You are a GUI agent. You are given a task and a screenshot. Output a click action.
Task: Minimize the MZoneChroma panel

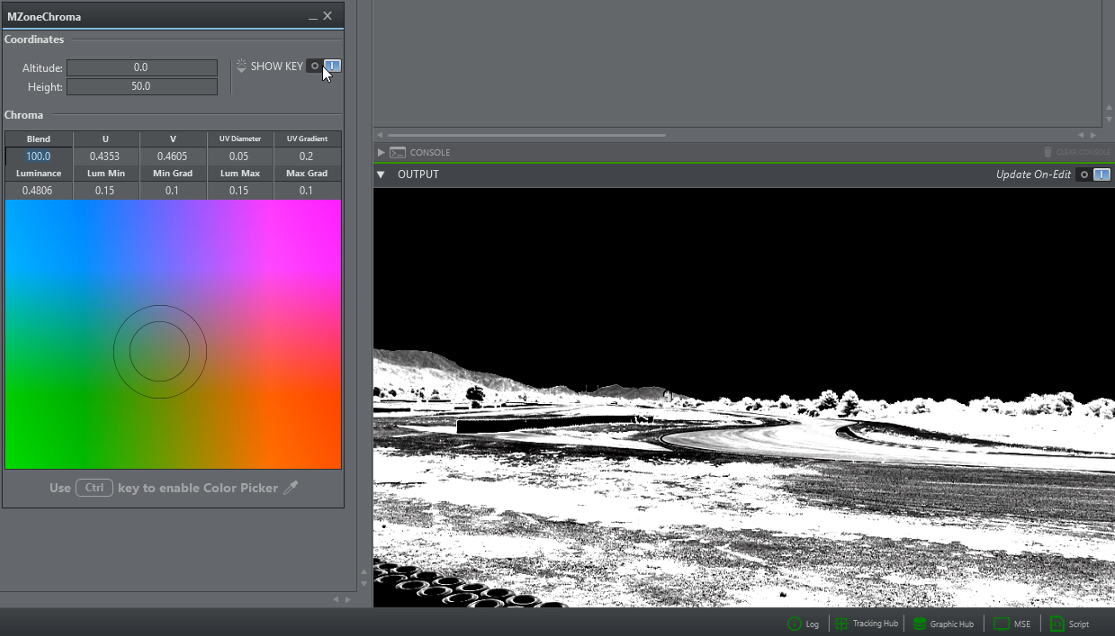pos(313,17)
